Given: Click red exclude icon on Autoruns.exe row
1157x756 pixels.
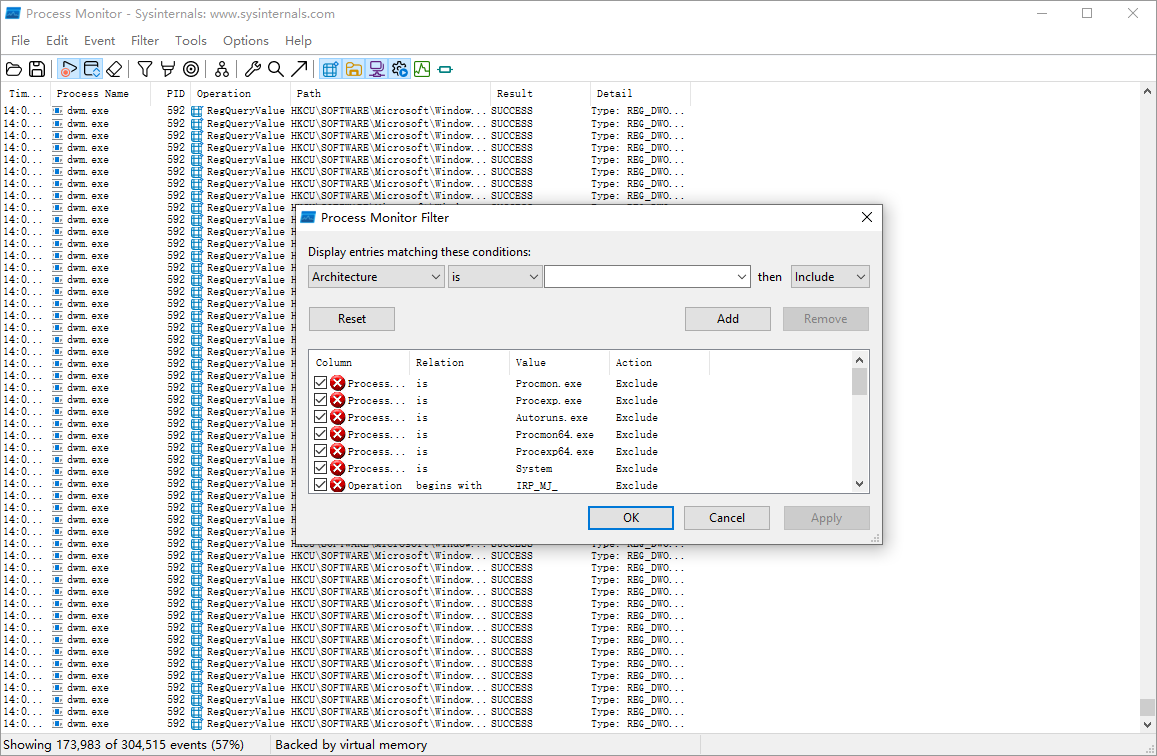Looking at the screenshot, I should (x=337, y=417).
